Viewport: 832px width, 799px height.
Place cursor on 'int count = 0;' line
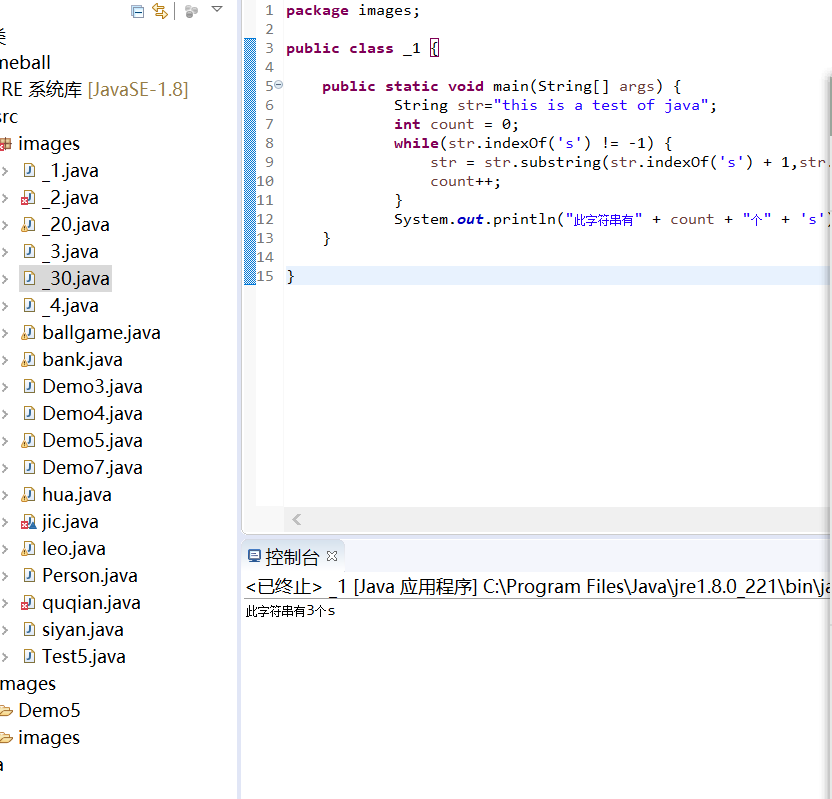tap(456, 124)
